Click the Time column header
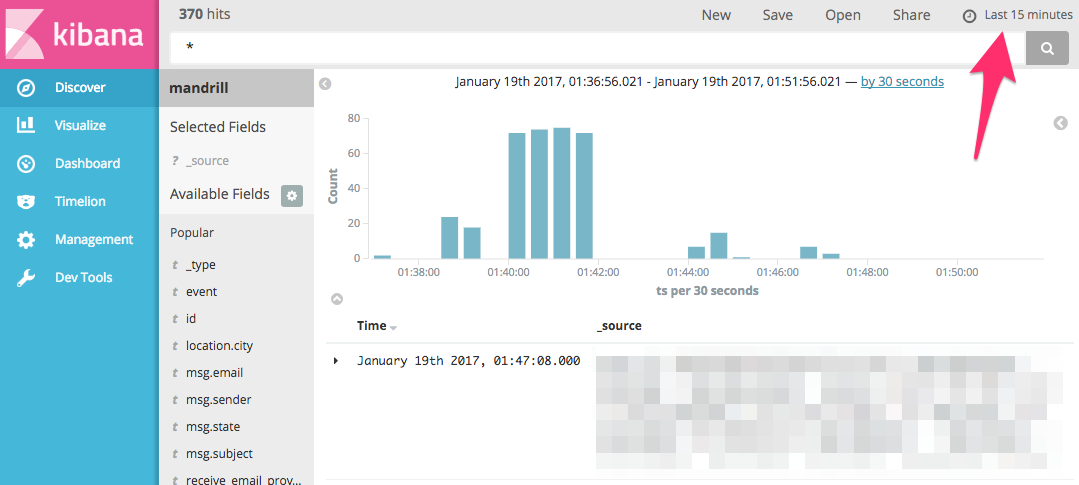The width and height of the screenshot is (1079, 485). tap(372, 326)
